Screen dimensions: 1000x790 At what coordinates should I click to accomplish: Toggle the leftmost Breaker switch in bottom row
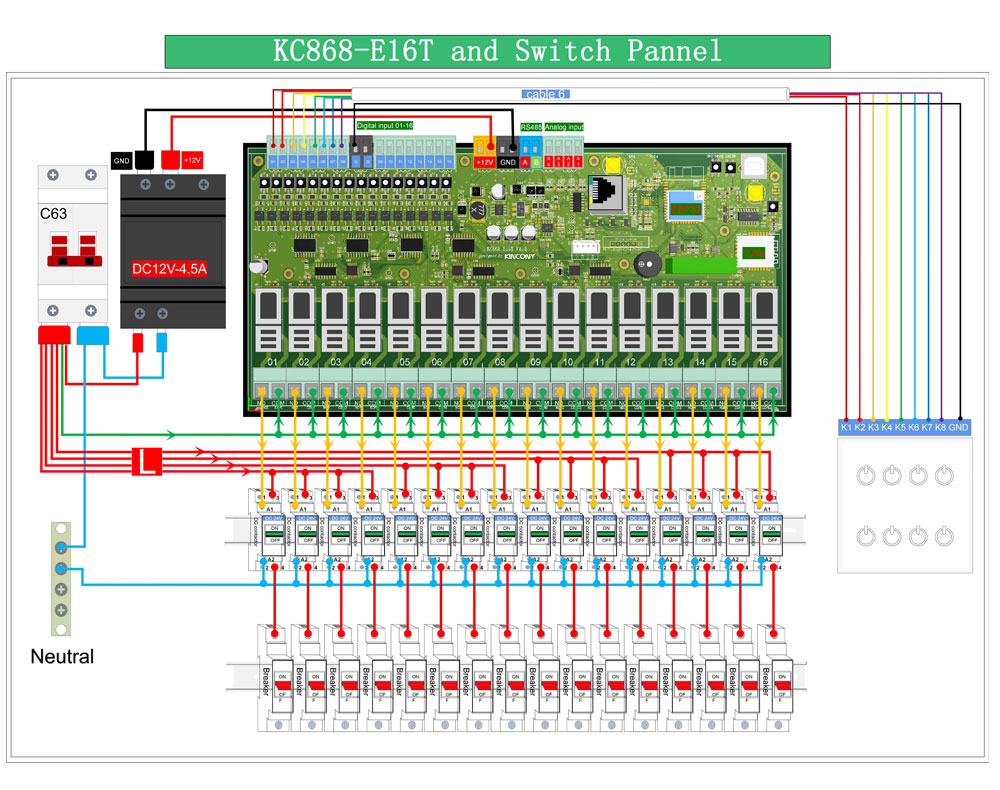(x=282, y=685)
